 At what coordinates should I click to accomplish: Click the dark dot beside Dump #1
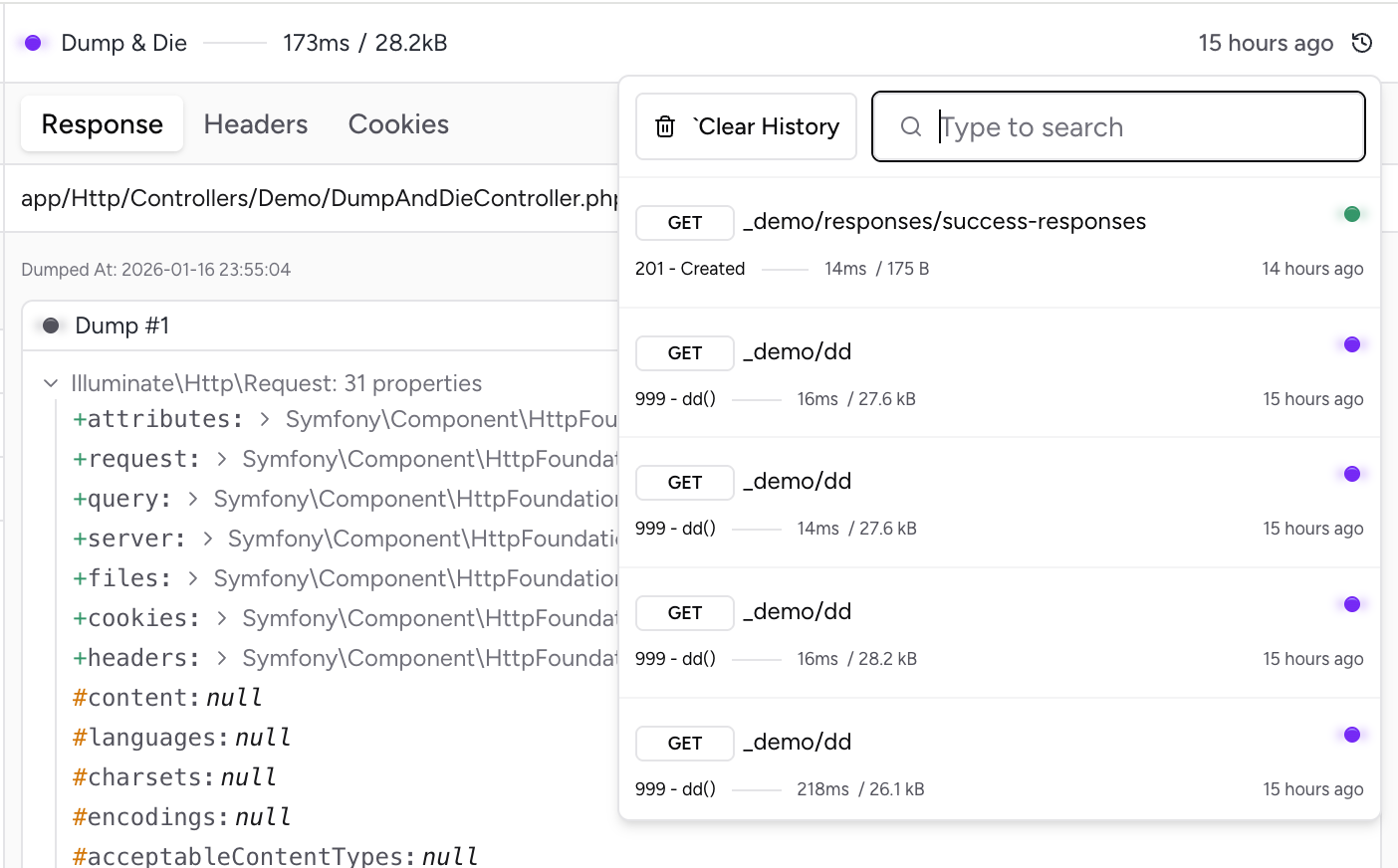[x=51, y=325]
